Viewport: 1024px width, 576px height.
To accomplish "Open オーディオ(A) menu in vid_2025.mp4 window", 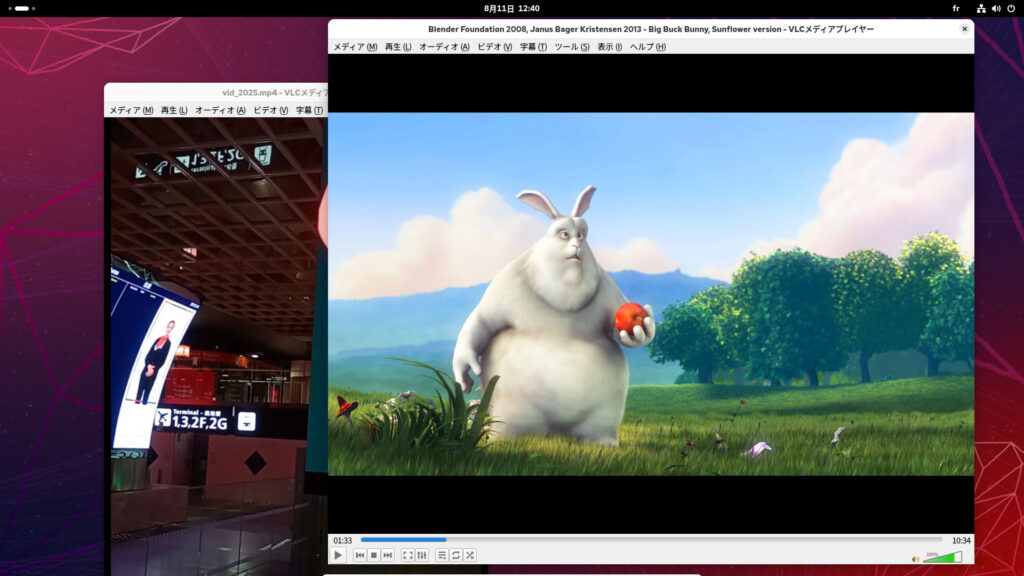I will point(220,110).
